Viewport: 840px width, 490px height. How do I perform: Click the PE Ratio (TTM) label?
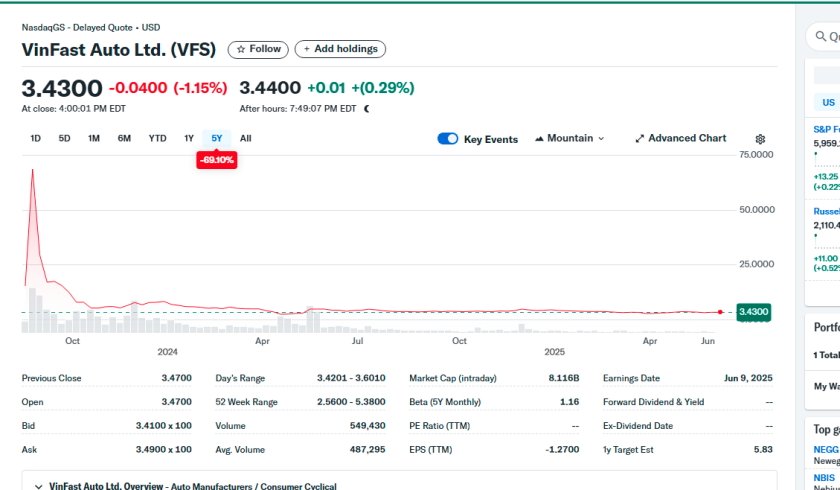pyautogui.click(x=439, y=426)
